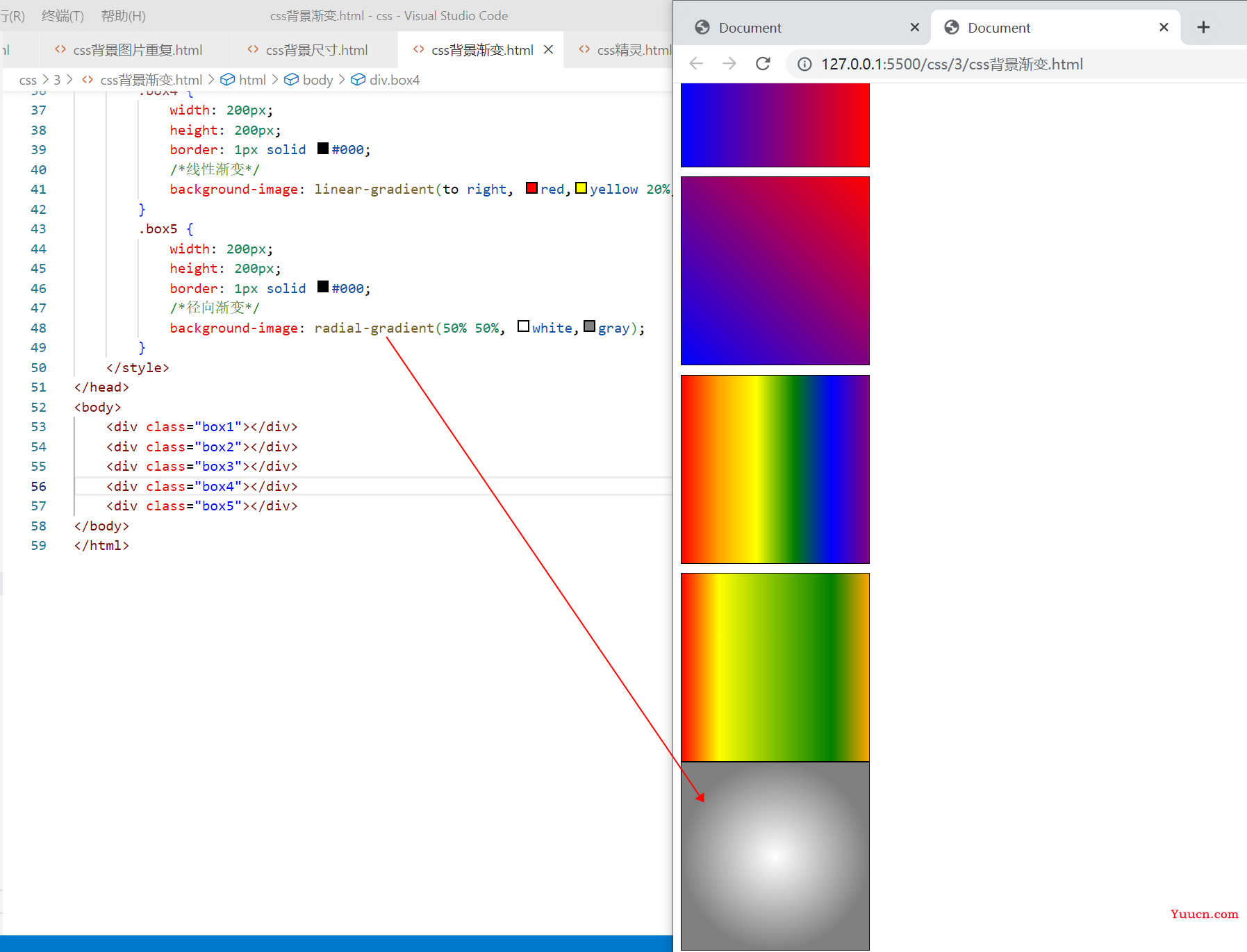Image resolution: width=1247 pixels, height=952 pixels.
Task: Click the css背景渐变.html breadcrumb item
Action: point(151,80)
